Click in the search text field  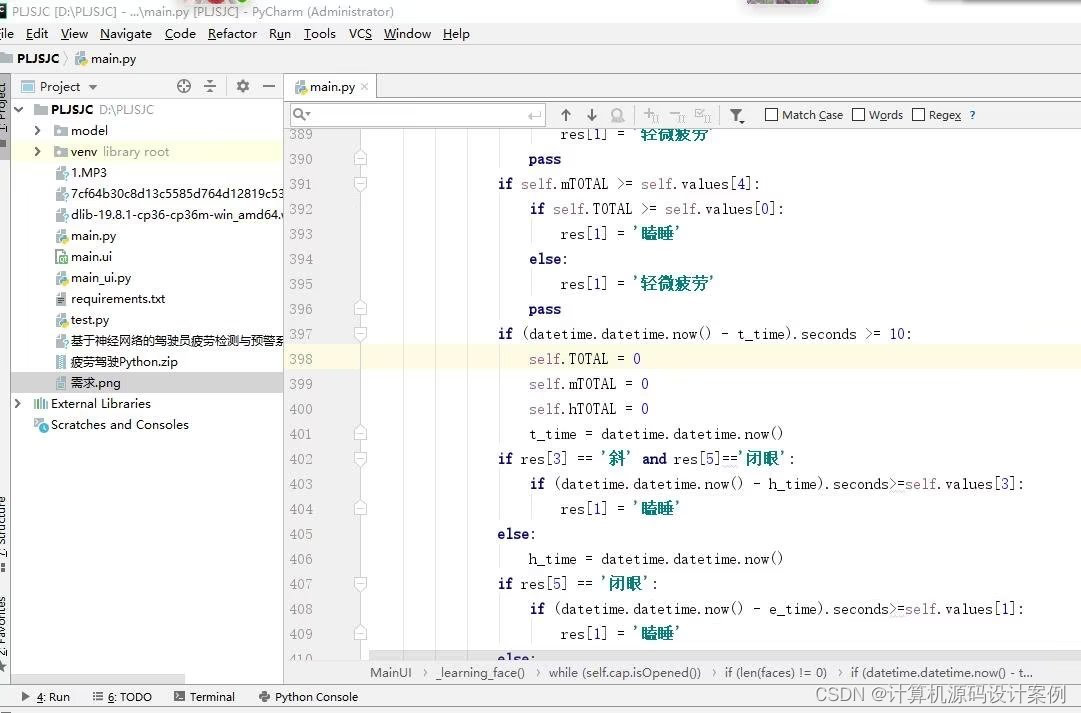click(x=418, y=114)
